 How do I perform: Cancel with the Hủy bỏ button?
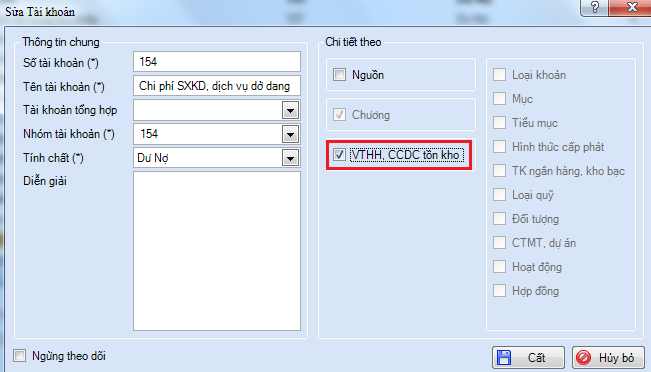pyautogui.click(x=608, y=358)
